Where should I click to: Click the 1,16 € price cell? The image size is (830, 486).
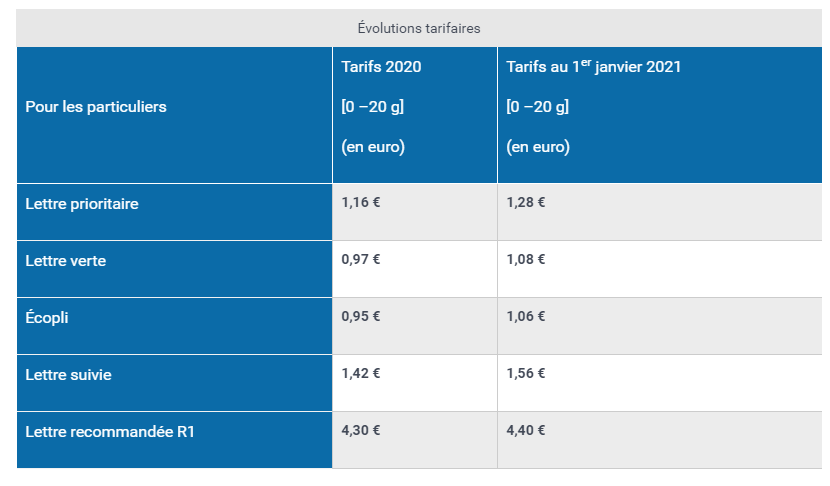(x=415, y=212)
